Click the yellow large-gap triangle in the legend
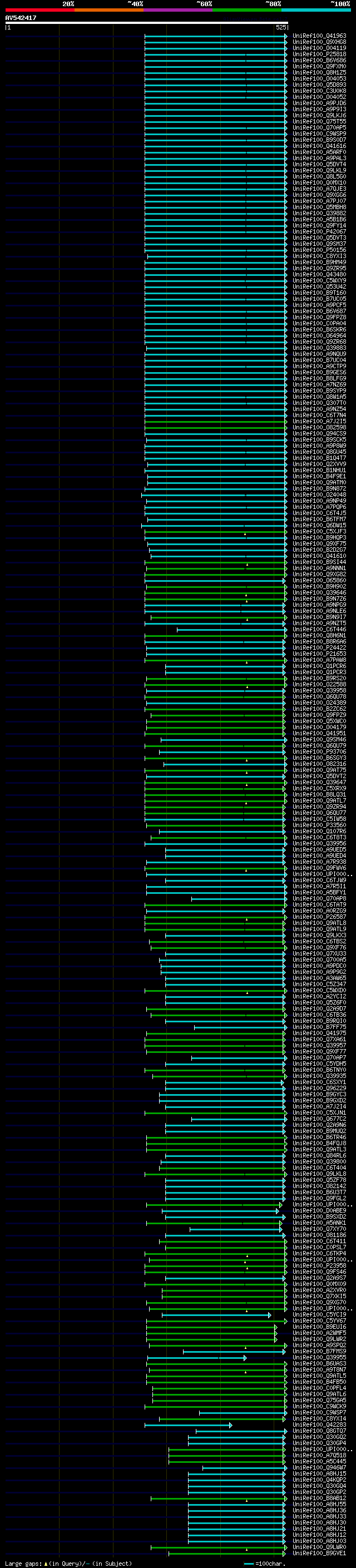This screenshot has height=1568, width=356. 46,1564
